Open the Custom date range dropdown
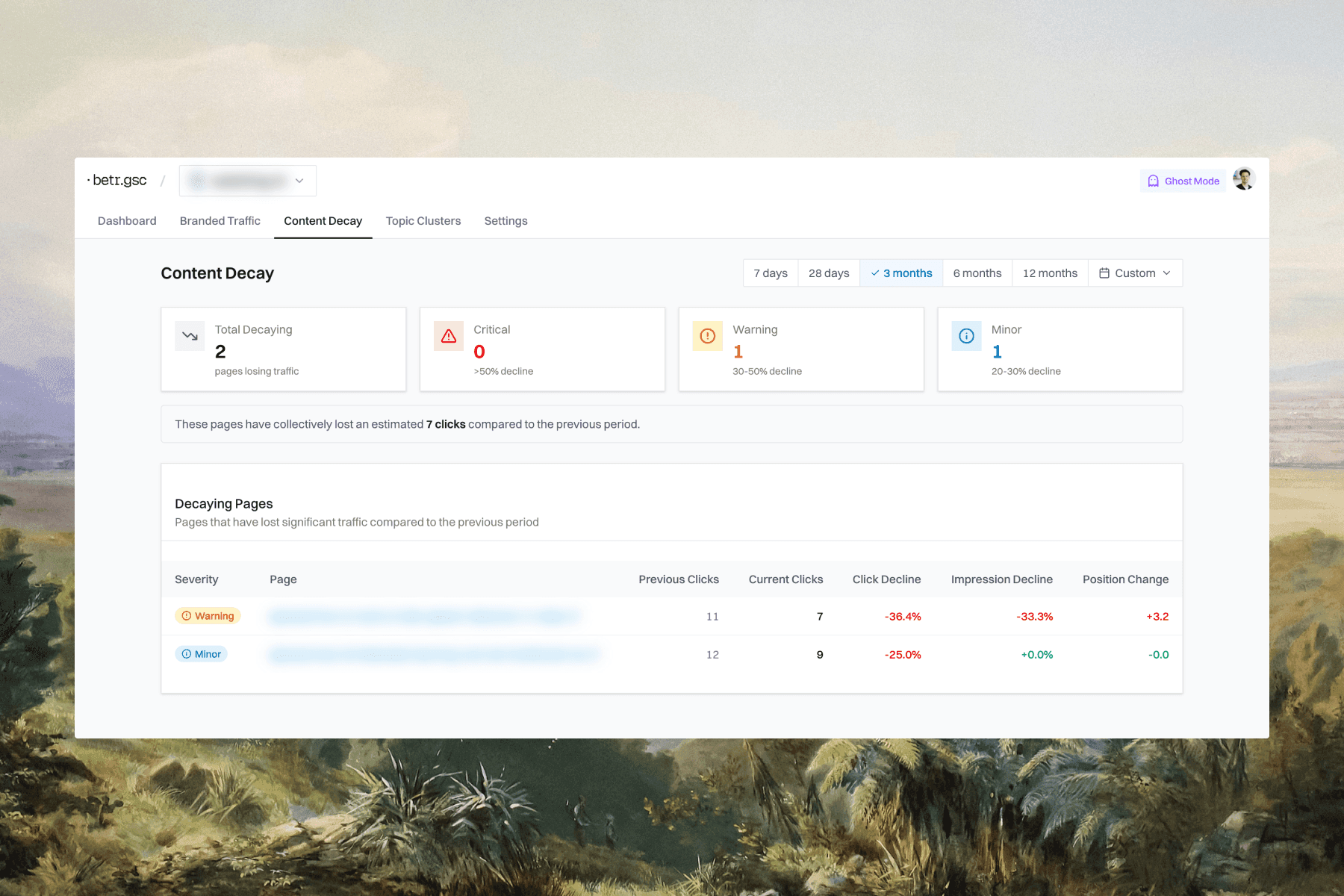Screen dimensions: 1344x896 (x=1135, y=273)
